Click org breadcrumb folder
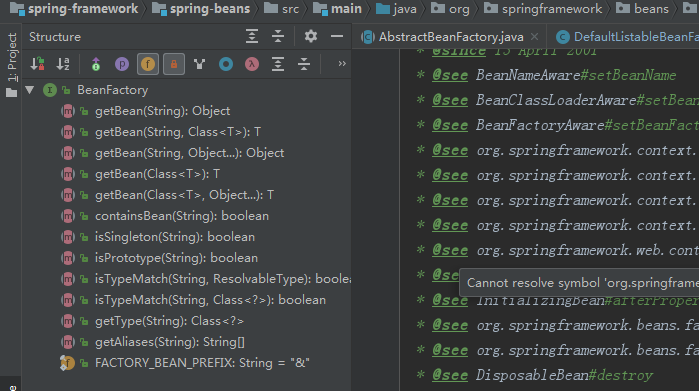Image resolution: width=699 pixels, height=391 pixels. pos(459,8)
